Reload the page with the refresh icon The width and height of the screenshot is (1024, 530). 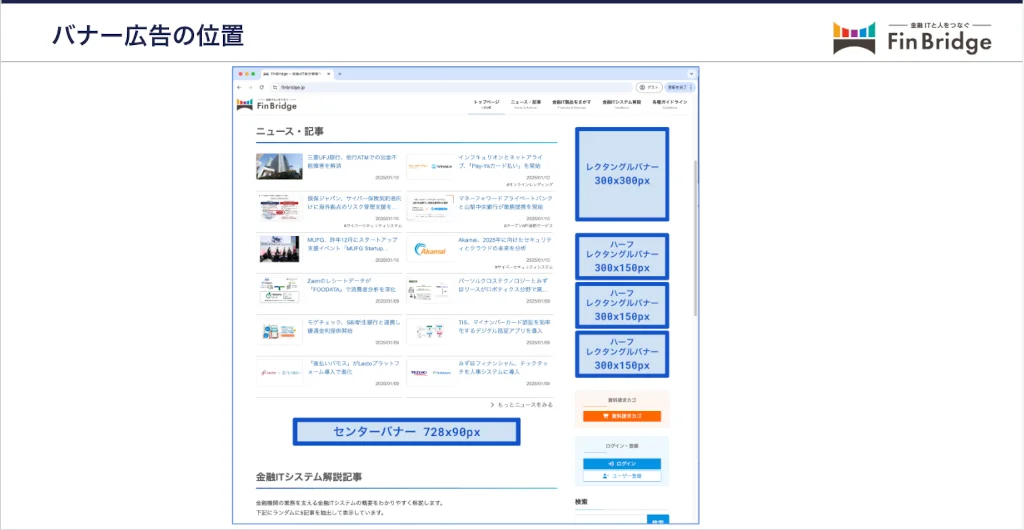260,87
